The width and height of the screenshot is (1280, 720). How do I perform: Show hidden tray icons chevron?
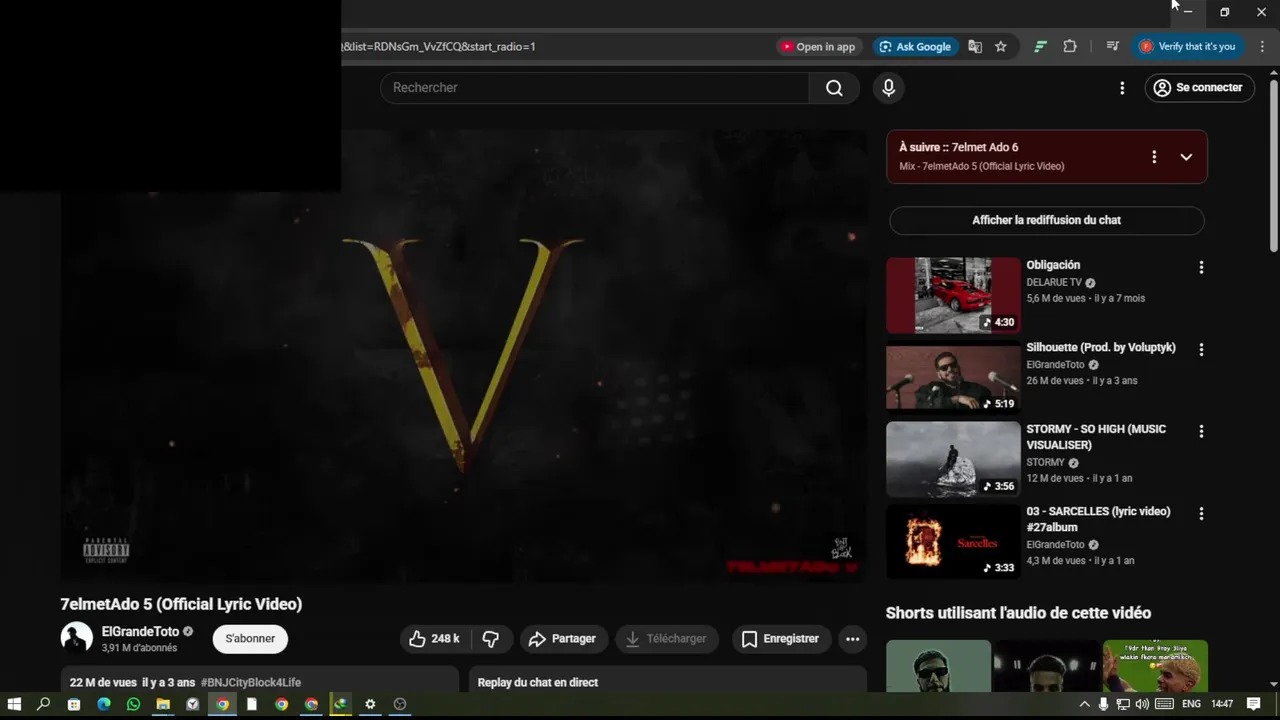click(1084, 704)
